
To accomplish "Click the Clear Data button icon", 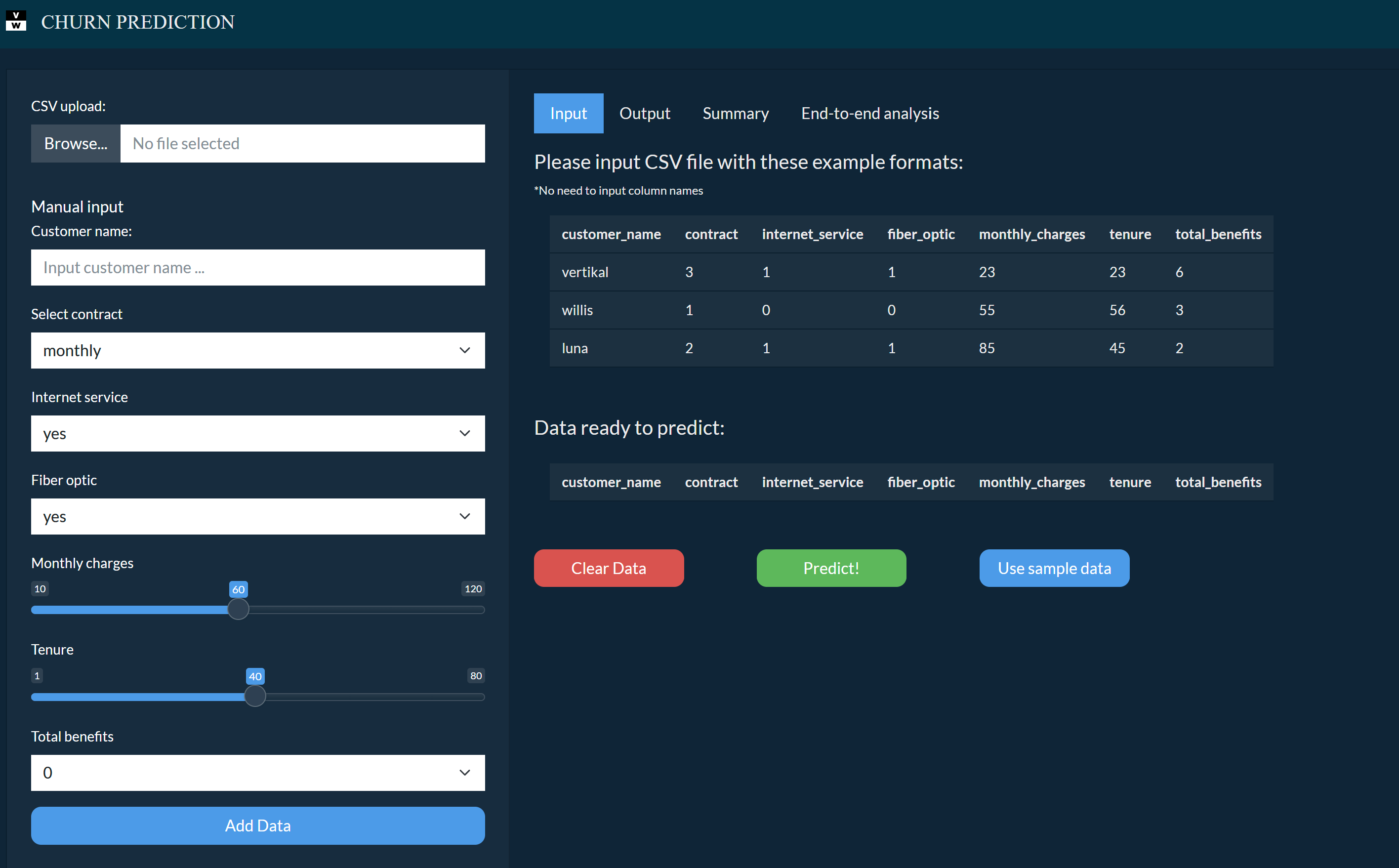I will click(608, 567).
